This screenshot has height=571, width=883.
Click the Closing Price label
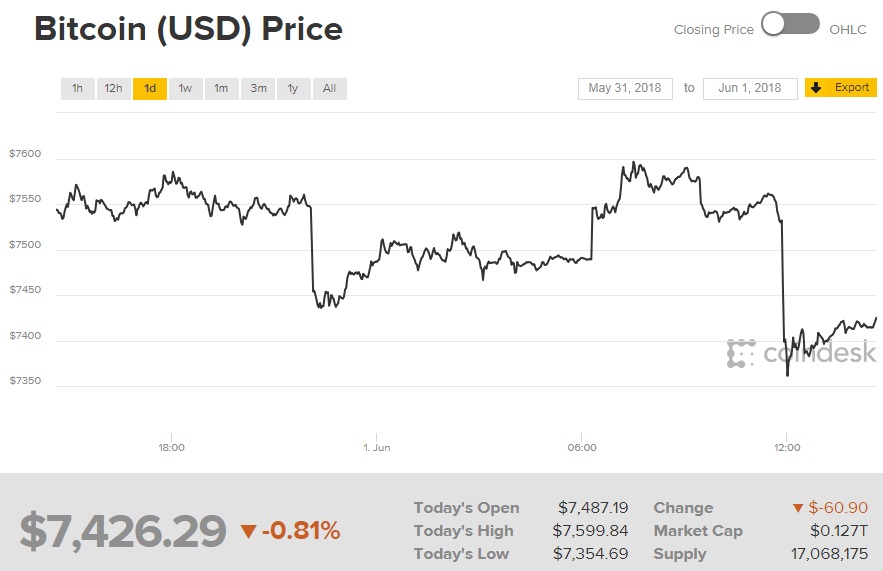713,29
